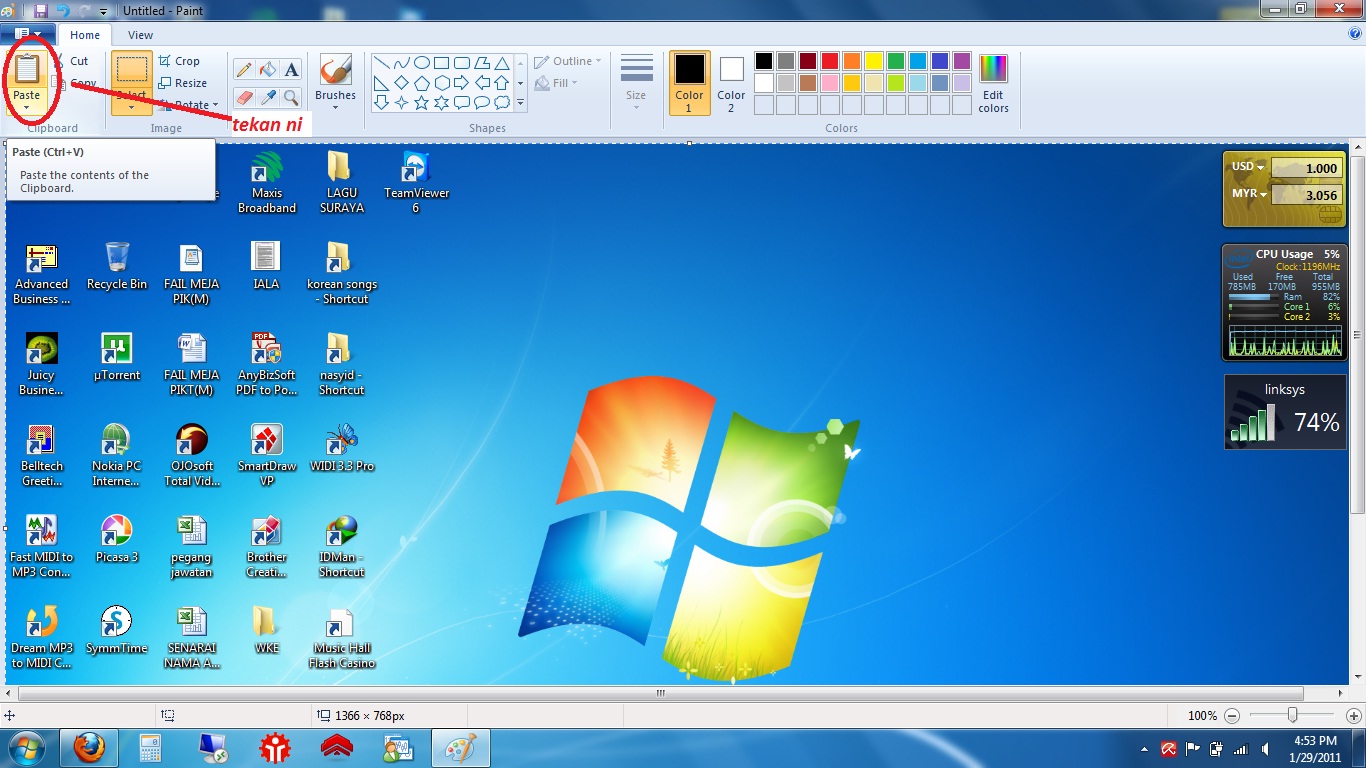
Task: Choose the purple color swatch
Action: (x=961, y=62)
